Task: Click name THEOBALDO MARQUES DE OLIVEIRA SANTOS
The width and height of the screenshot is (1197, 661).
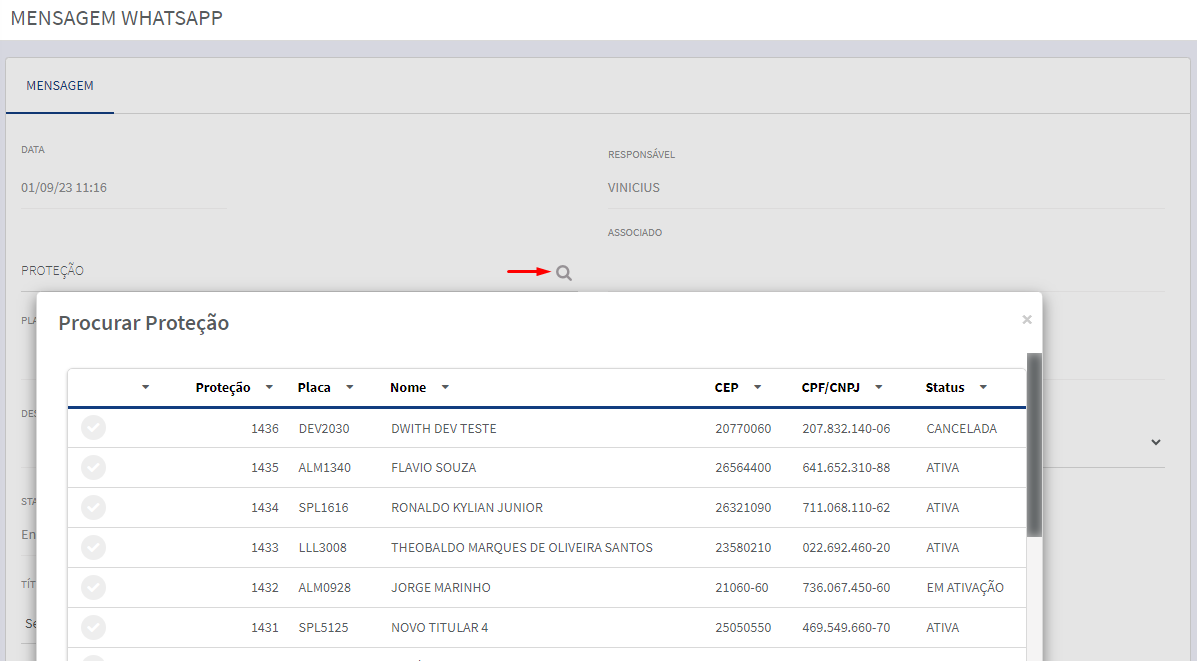Action: coord(522,547)
